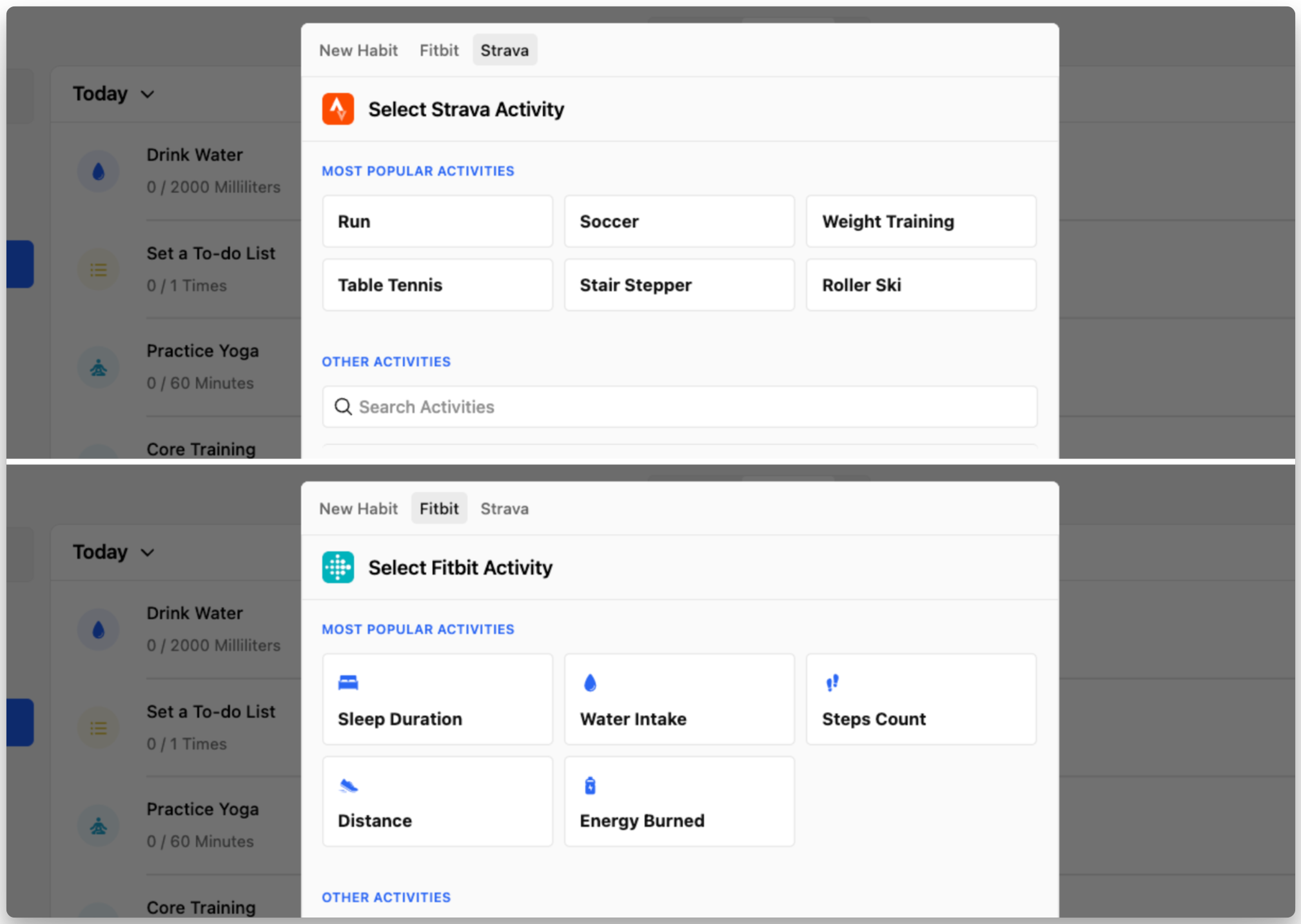Click Most Popular Activities label in Fitbit dialog
1301x924 pixels.
tap(418, 629)
